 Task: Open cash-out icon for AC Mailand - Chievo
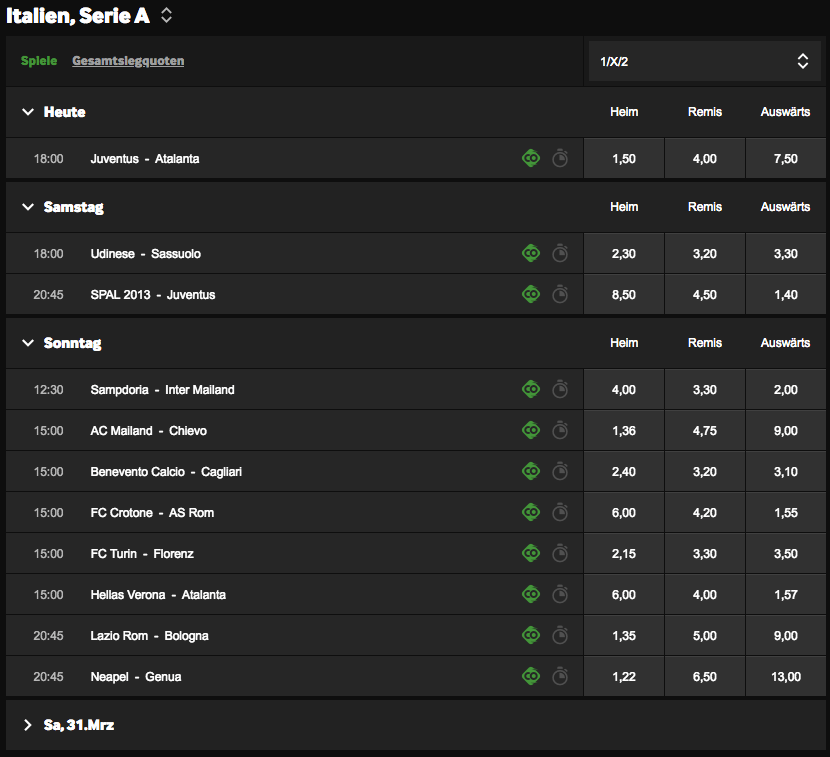click(531, 430)
